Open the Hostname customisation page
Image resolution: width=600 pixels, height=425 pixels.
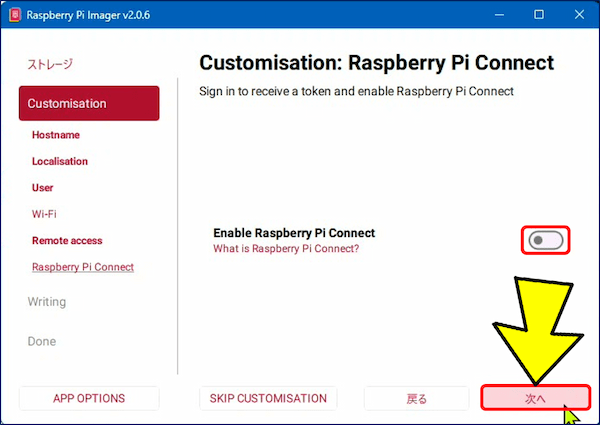point(56,135)
